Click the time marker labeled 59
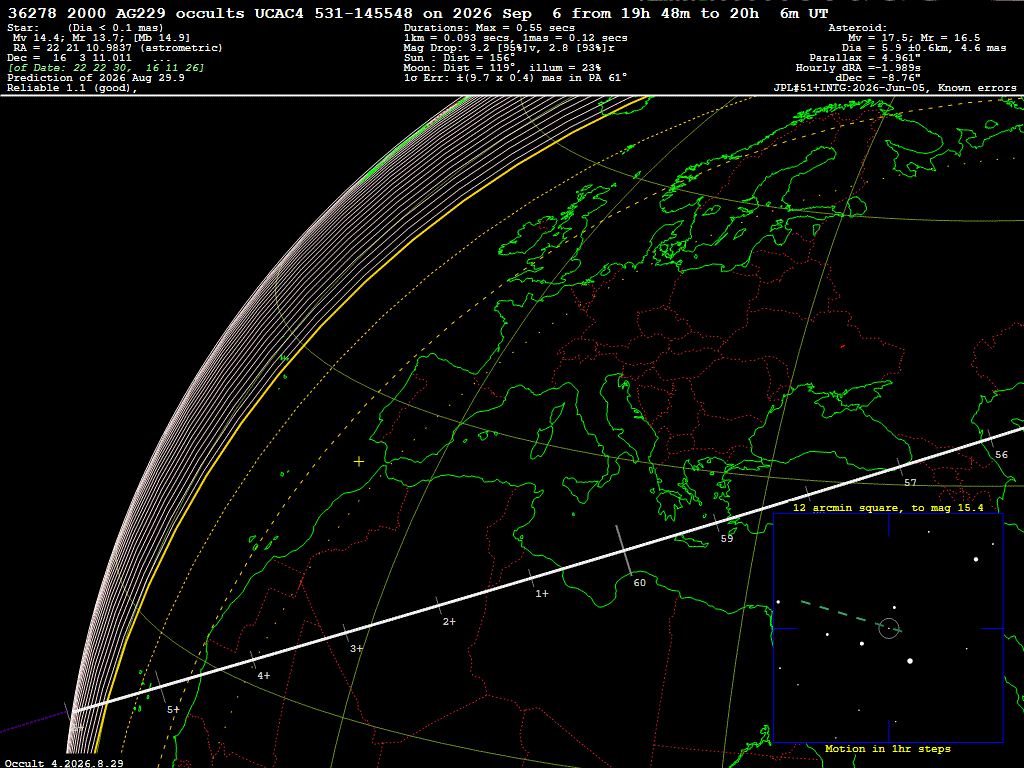This screenshot has height=768, width=1024. pyautogui.click(x=727, y=539)
